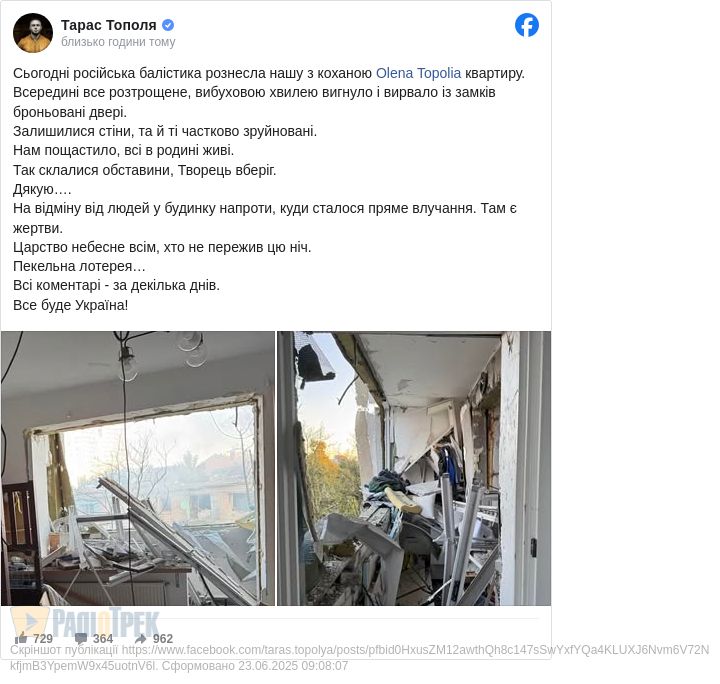720x684 pixels.
Task: Open the right photo of destroyed balcony
Action: coord(414,468)
